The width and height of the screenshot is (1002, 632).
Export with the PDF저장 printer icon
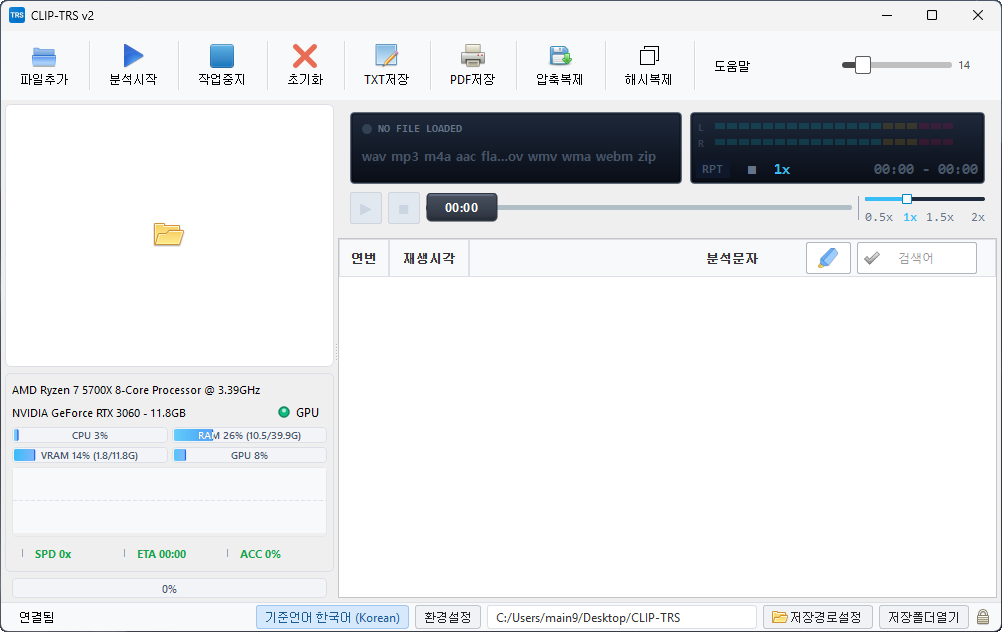(x=473, y=56)
